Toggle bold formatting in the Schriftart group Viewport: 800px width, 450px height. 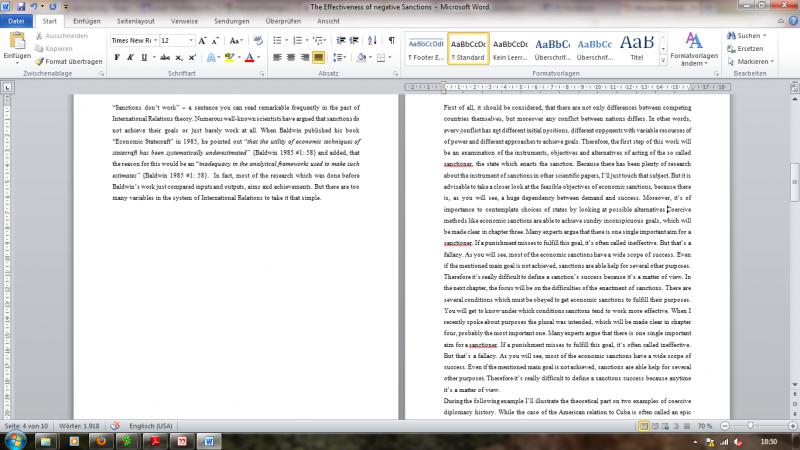click(116, 57)
